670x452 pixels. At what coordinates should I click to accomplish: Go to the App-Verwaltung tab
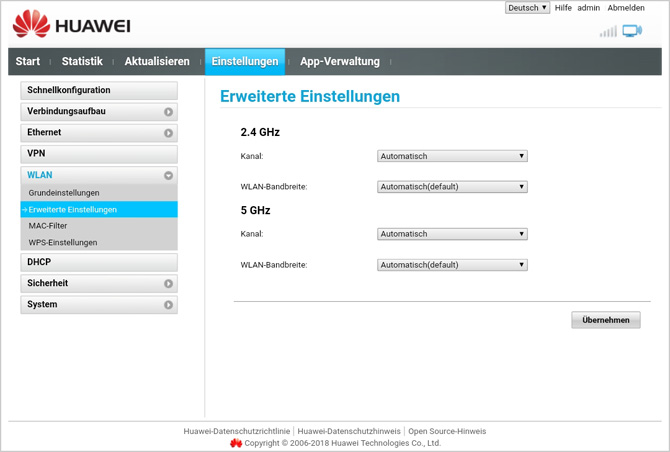[340, 62]
